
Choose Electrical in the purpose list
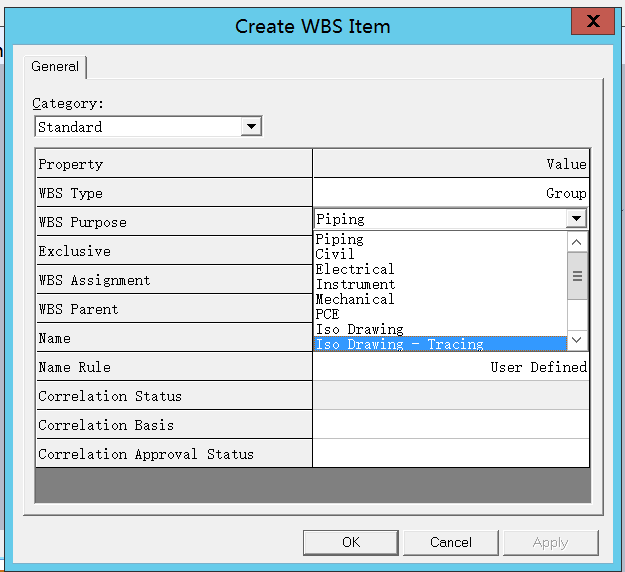pos(440,269)
